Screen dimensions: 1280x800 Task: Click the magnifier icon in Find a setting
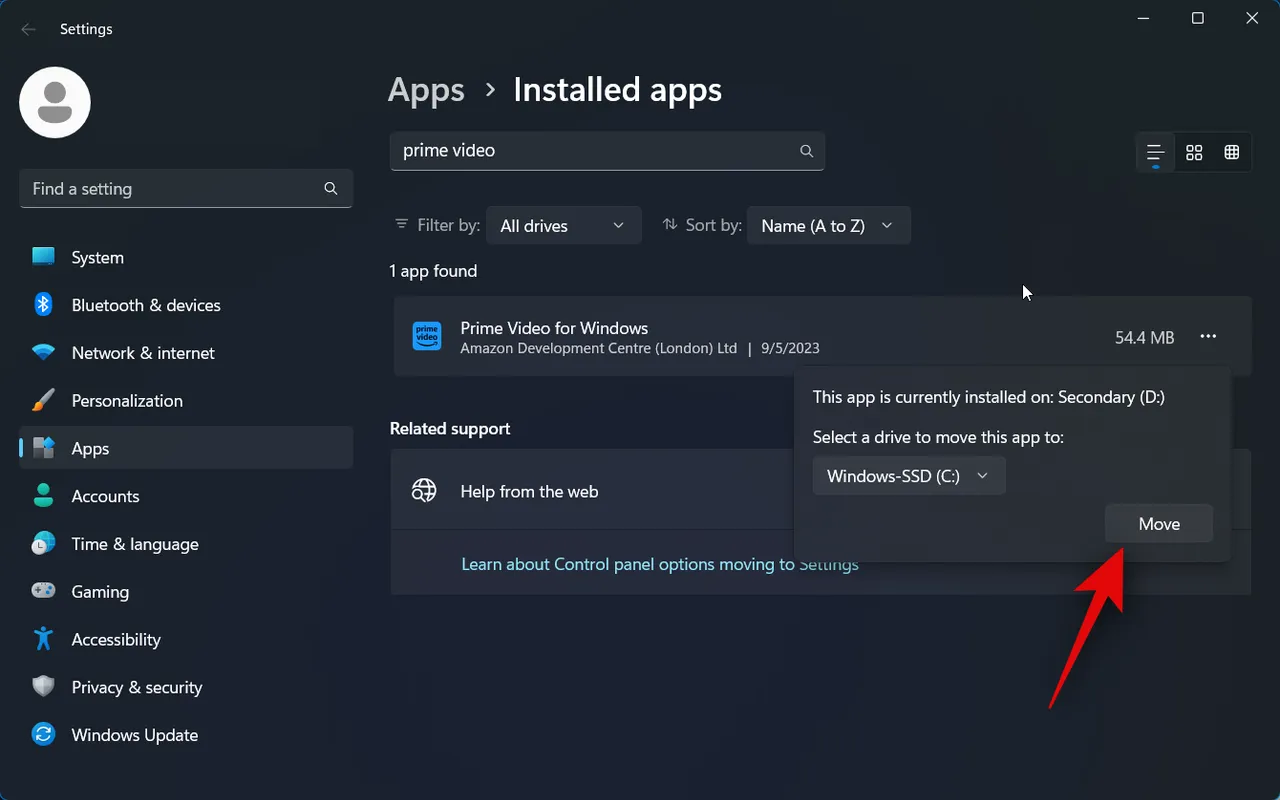point(331,188)
